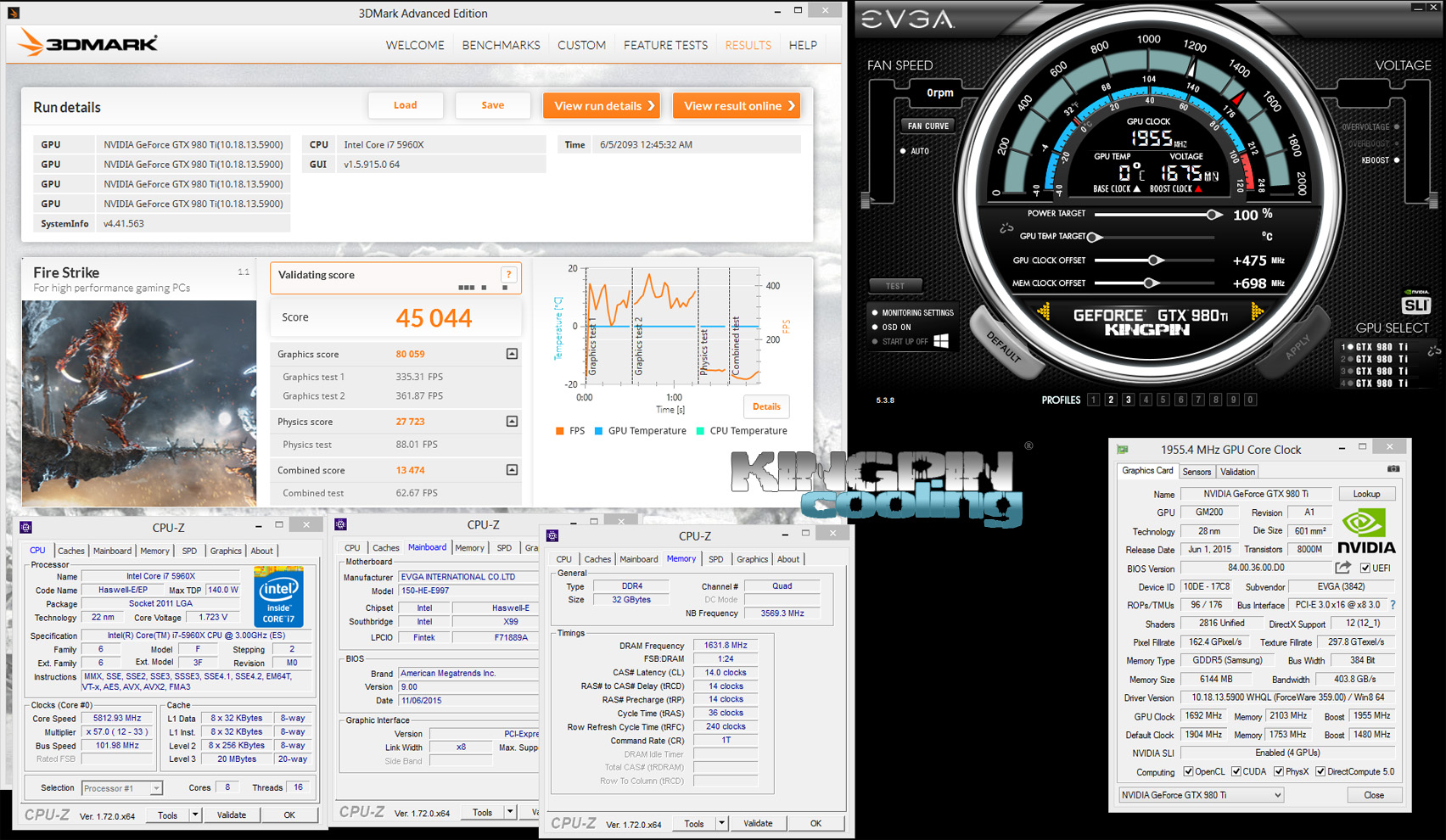Toggle the PhysX checkbox
This screenshot has height=840, width=1446.
pyautogui.click(x=1278, y=771)
